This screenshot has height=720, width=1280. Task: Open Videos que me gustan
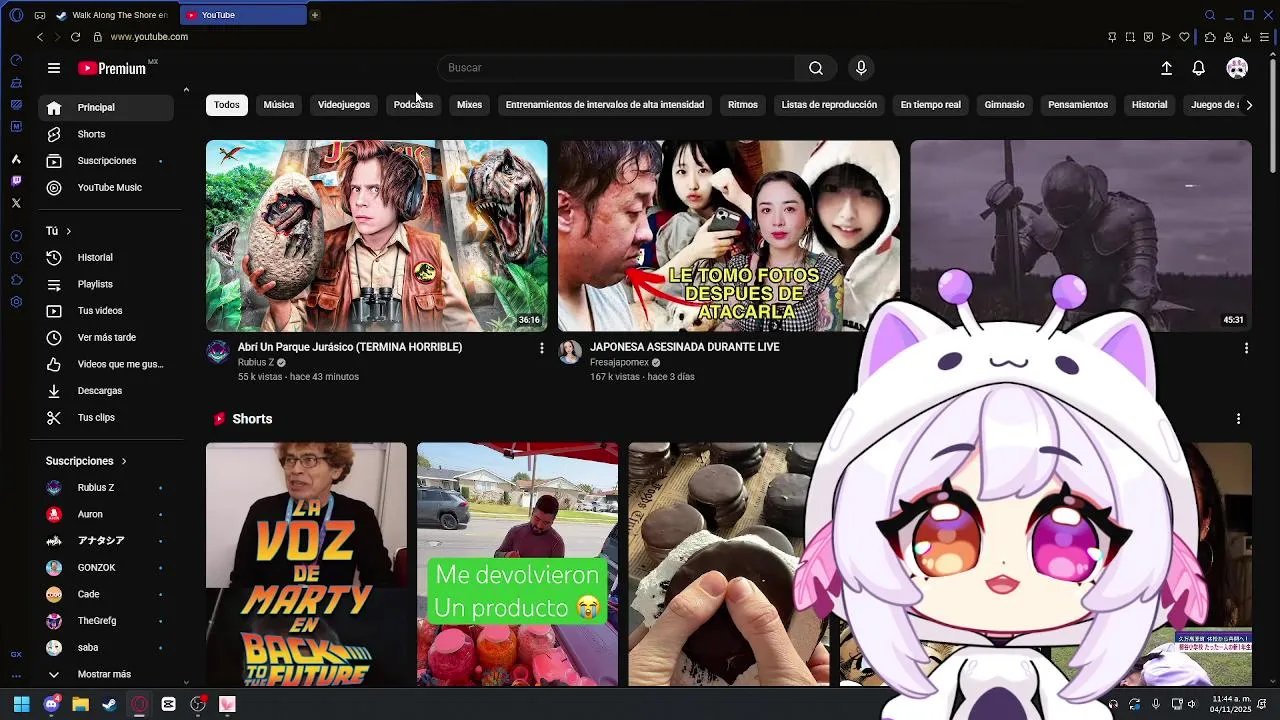106,365
